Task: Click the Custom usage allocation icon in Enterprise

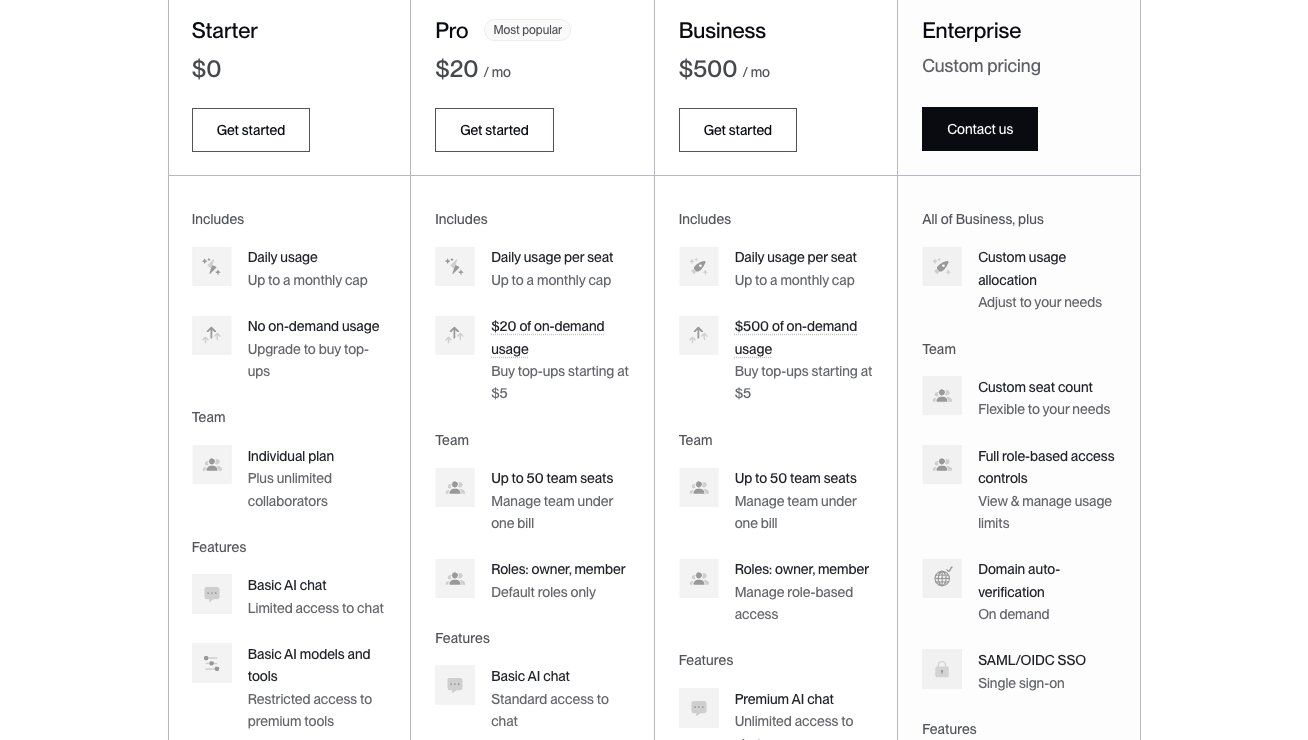Action: click(942, 266)
